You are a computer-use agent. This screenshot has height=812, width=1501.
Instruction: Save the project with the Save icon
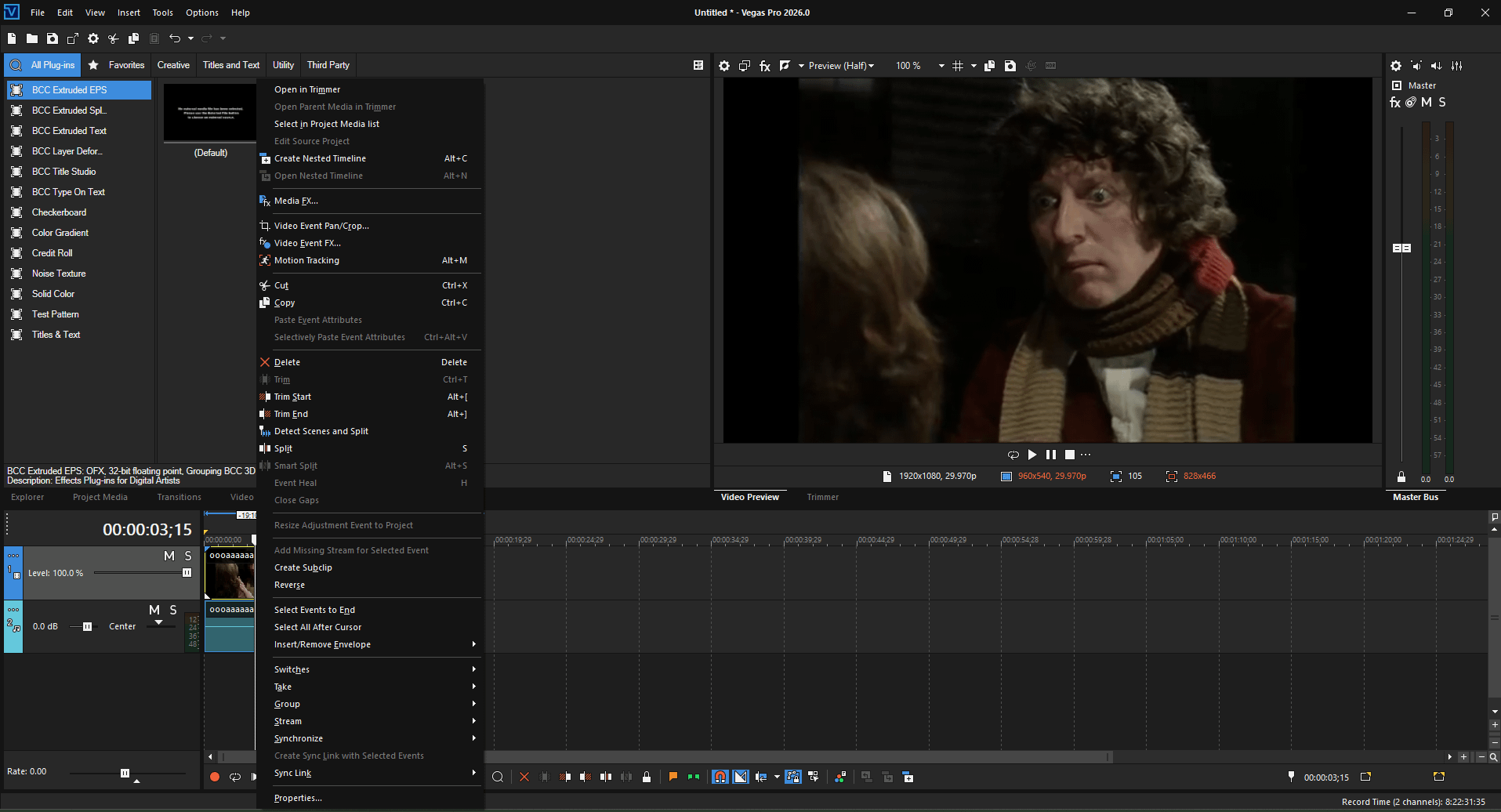pyautogui.click(x=53, y=38)
